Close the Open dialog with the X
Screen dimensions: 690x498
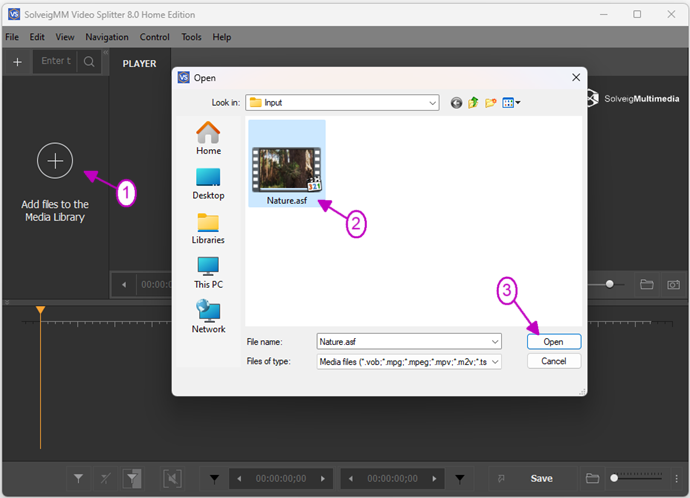576,77
